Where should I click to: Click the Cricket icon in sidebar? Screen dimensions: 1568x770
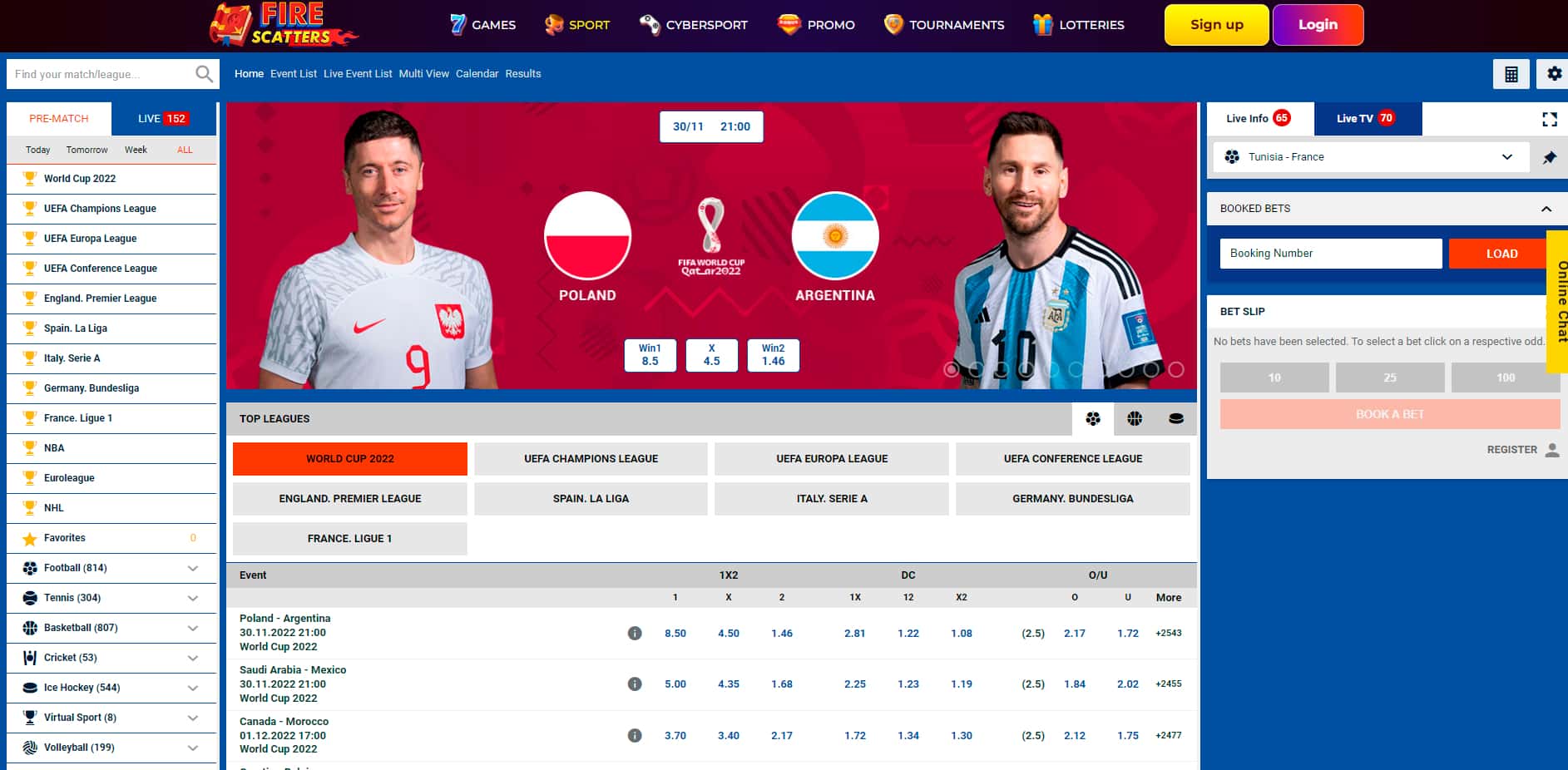coord(30,658)
